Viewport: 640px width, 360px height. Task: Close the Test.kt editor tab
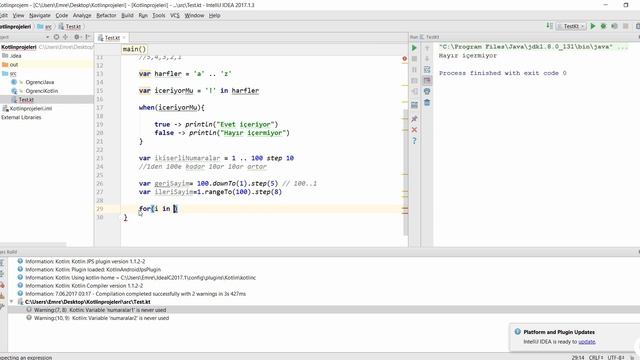[124, 38]
